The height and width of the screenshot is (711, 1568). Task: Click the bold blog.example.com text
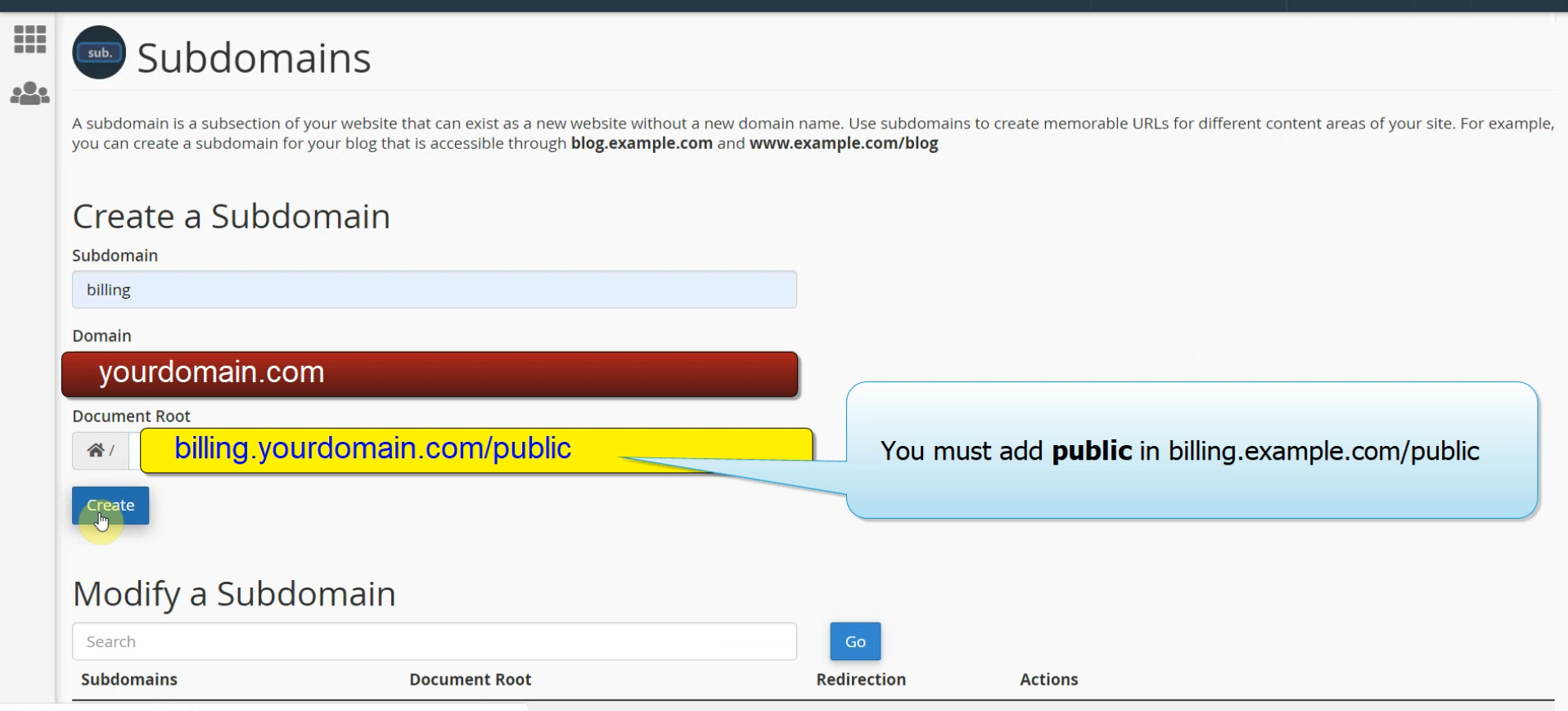(x=642, y=143)
